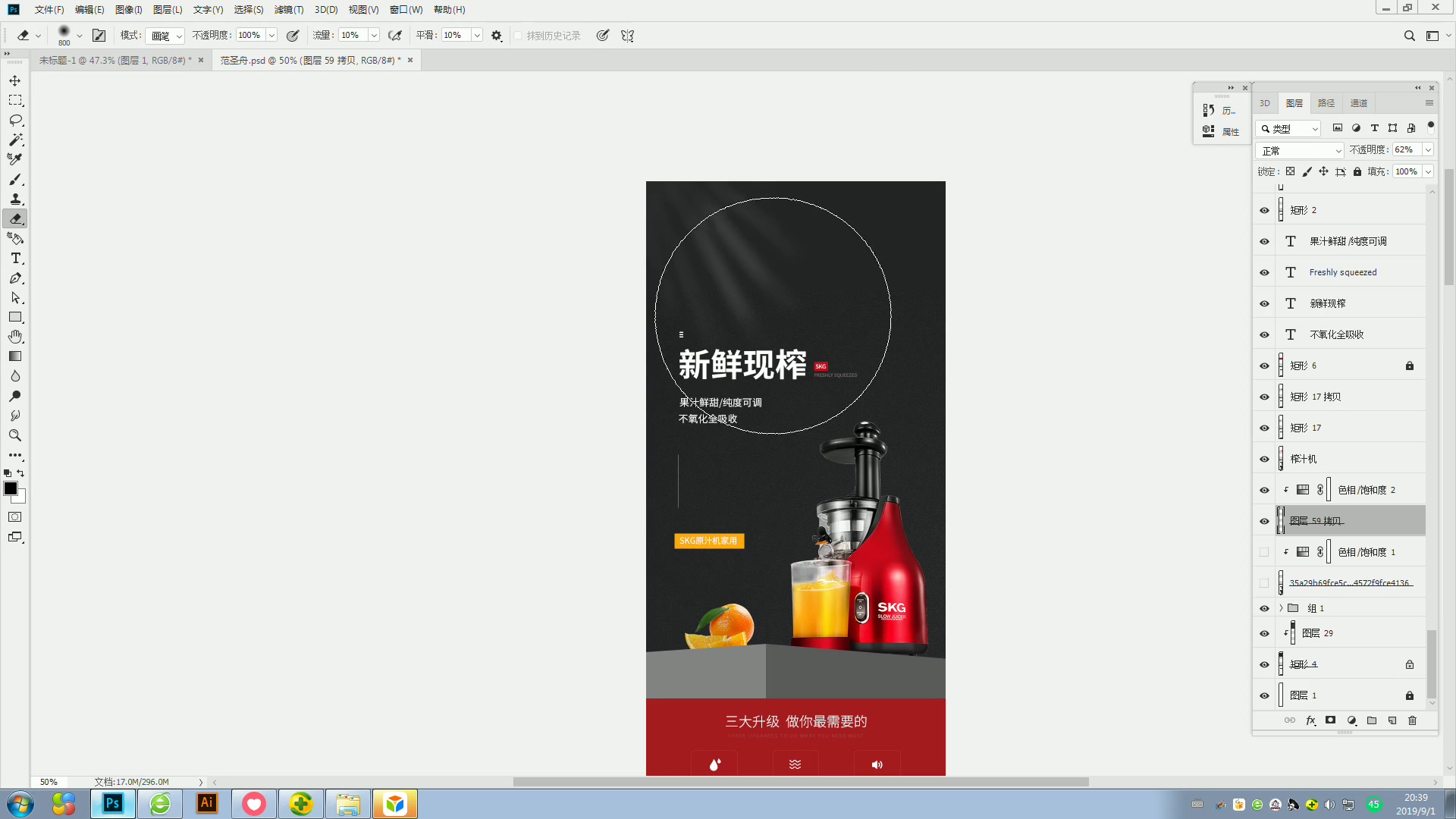Open brush settings panel icon
This screenshot has height=819, width=1456.
point(99,36)
